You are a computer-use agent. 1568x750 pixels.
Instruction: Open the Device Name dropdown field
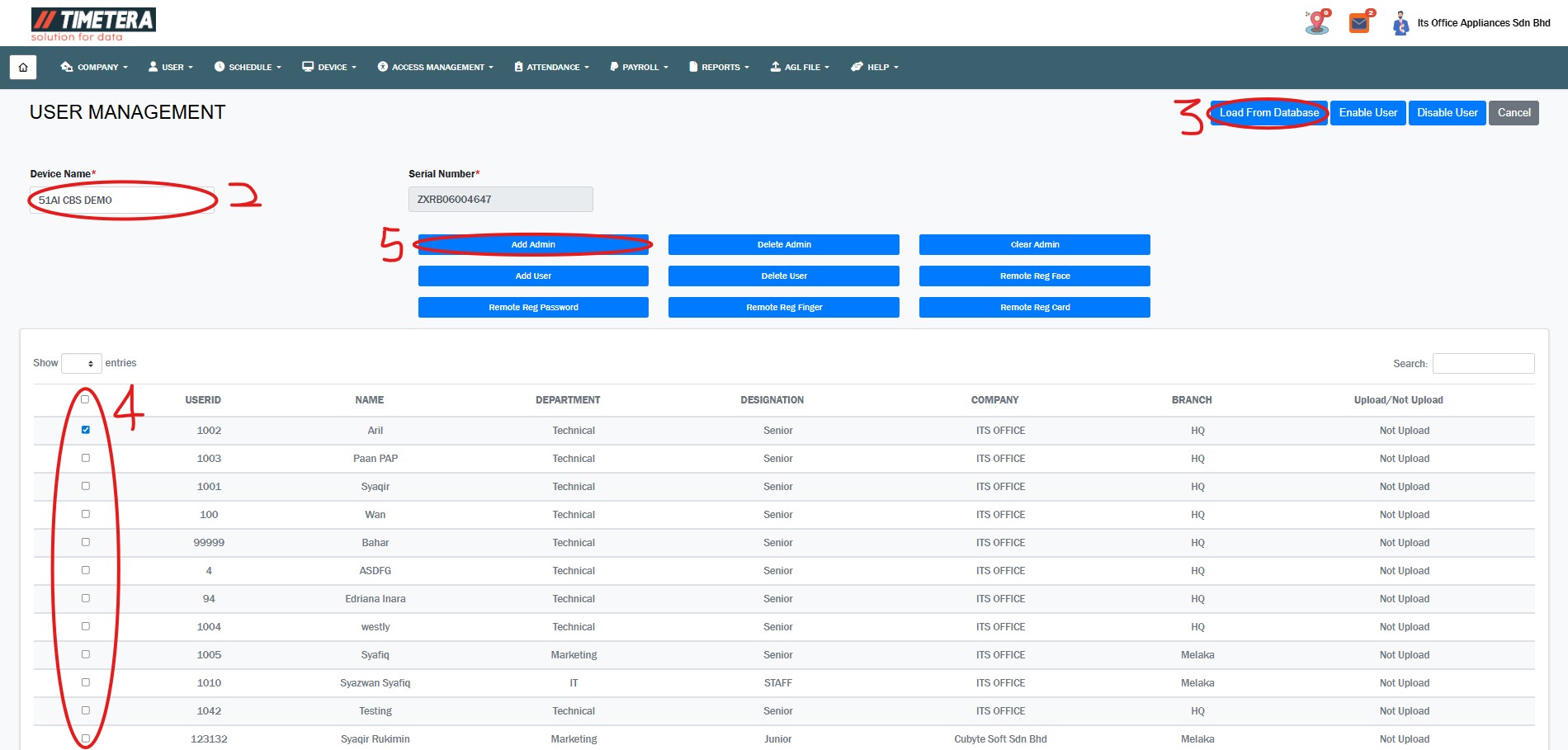pyautogui.click(x=122, y=200)
